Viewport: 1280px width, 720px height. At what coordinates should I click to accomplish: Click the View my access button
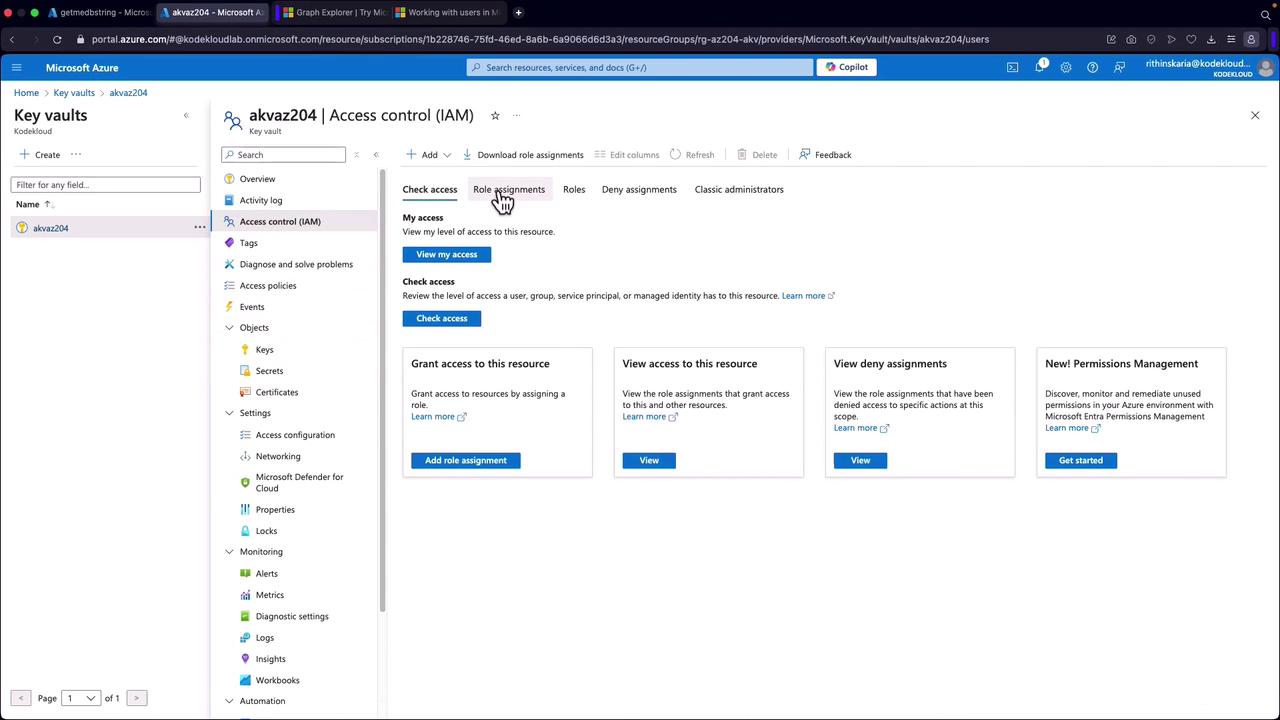pos(446,254)
